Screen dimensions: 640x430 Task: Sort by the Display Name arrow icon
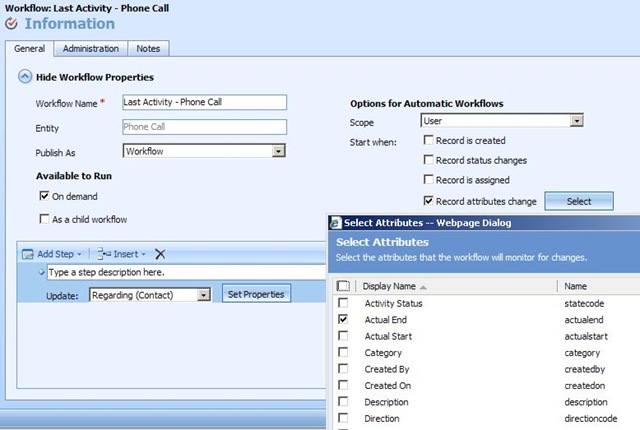pos(423,287)
